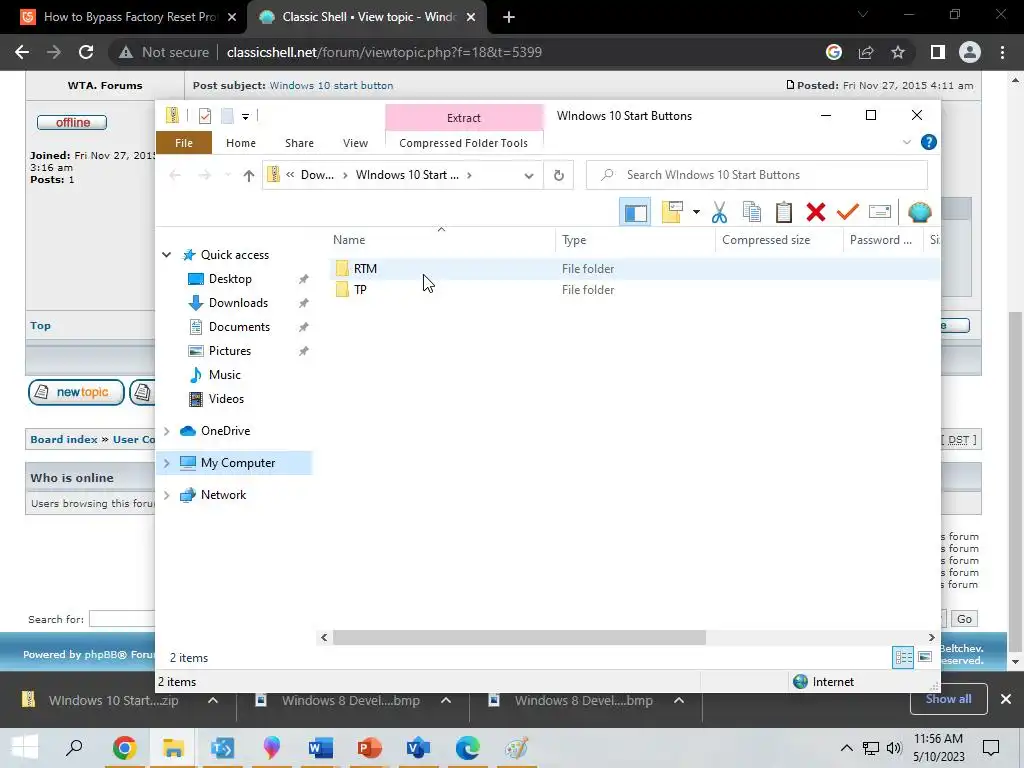Click the Explorer Help question mark icon
The height and width of the screenshot is (768, 1024).
[x=928, y=142]
